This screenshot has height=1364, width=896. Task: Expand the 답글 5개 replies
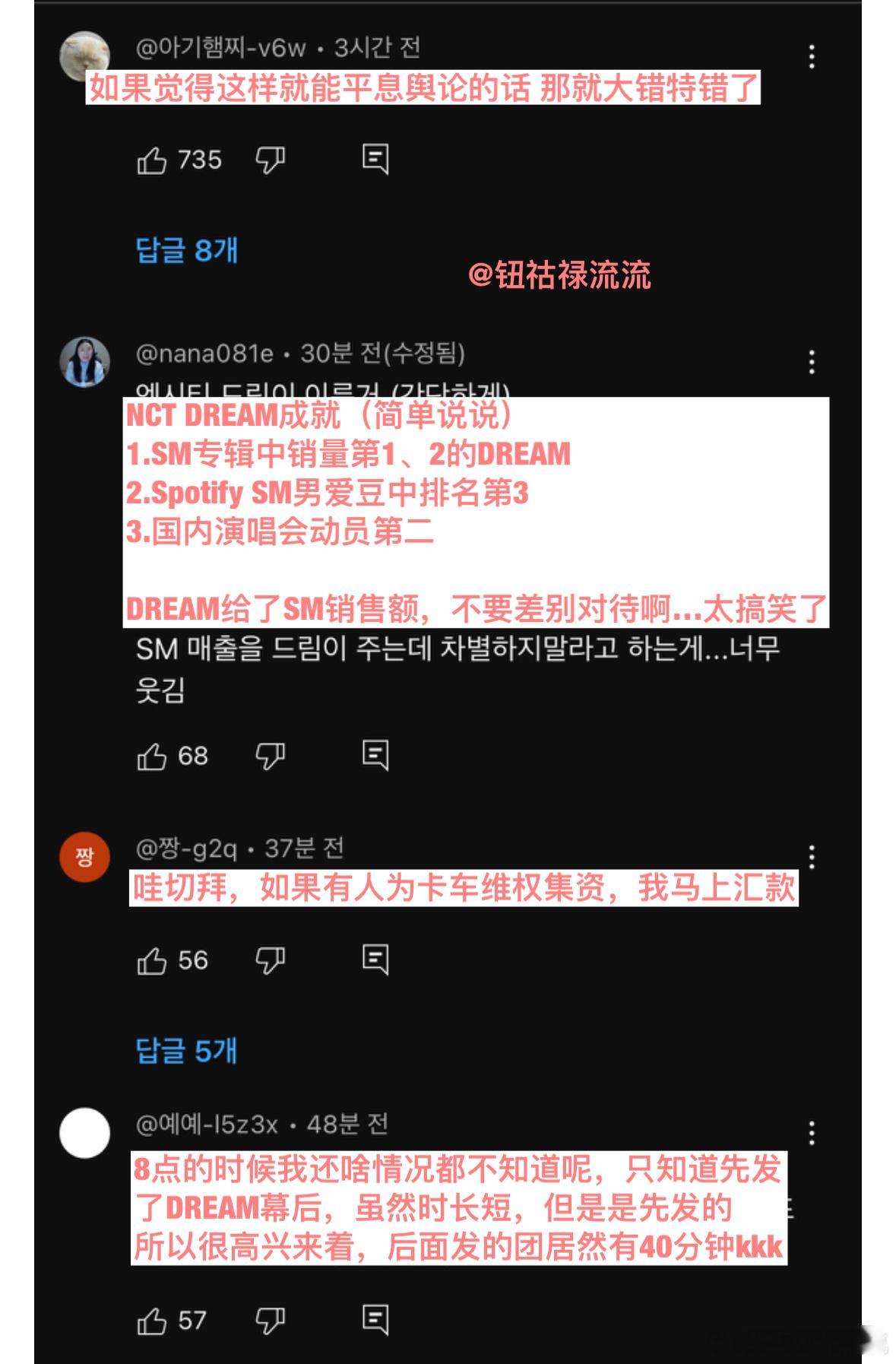click(x=187, y=1052)
